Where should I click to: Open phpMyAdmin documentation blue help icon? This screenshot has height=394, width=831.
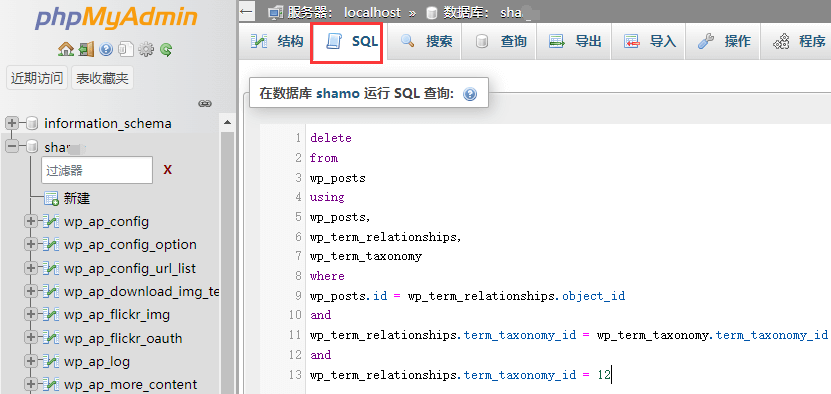[106, 49]
